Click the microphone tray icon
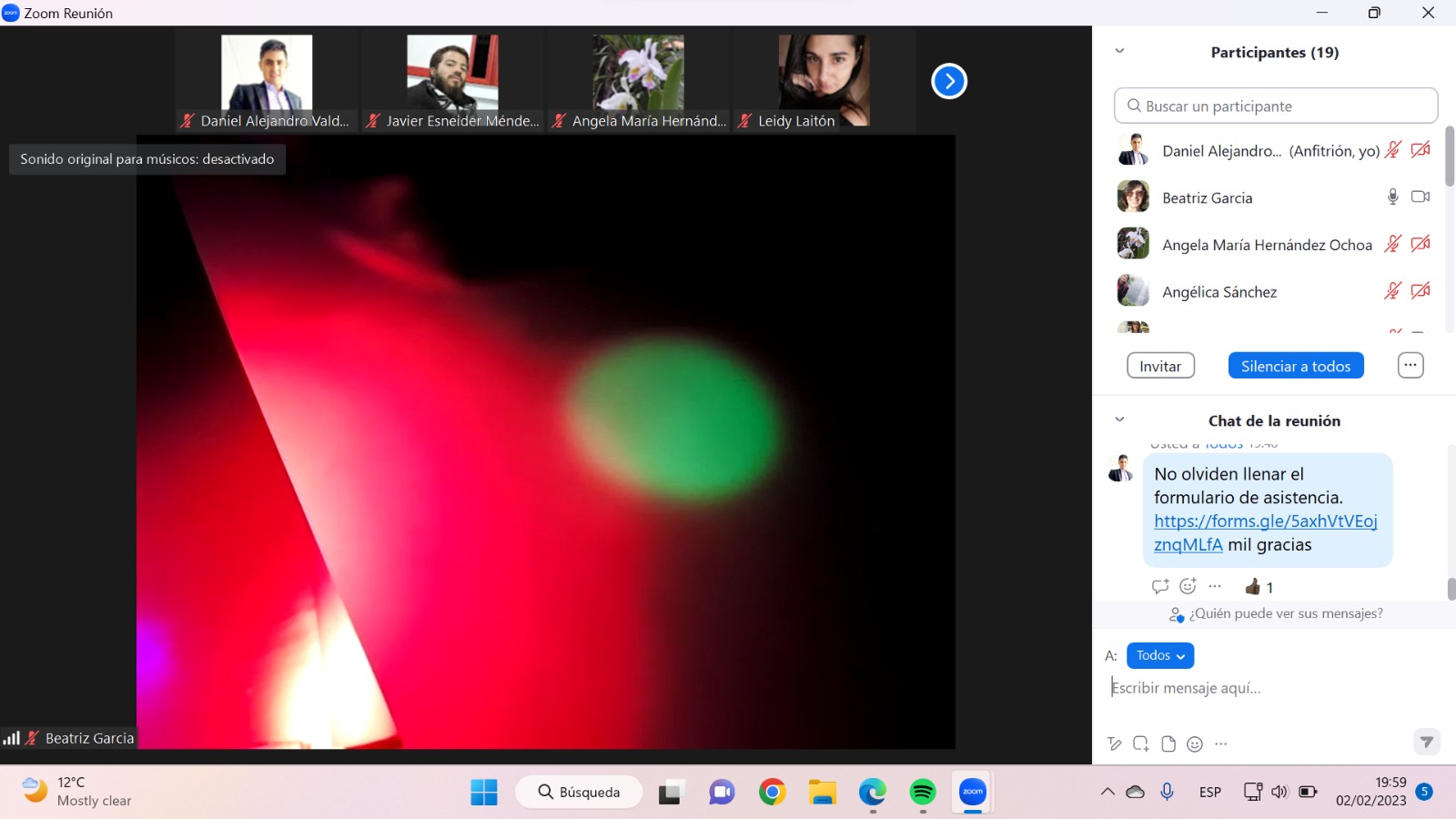This screenshot has width=1456, height=819. coord(1168,792)
